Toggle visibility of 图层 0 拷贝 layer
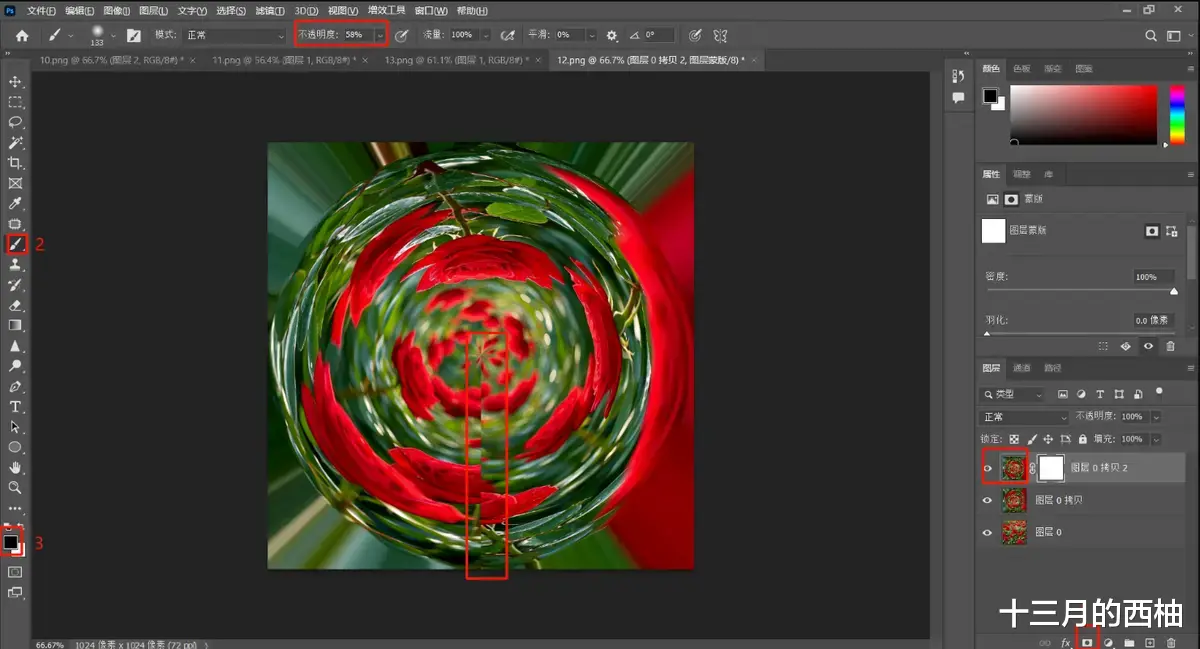The width and height of the screenshot is (1200, 649). [x=987, y=500]
